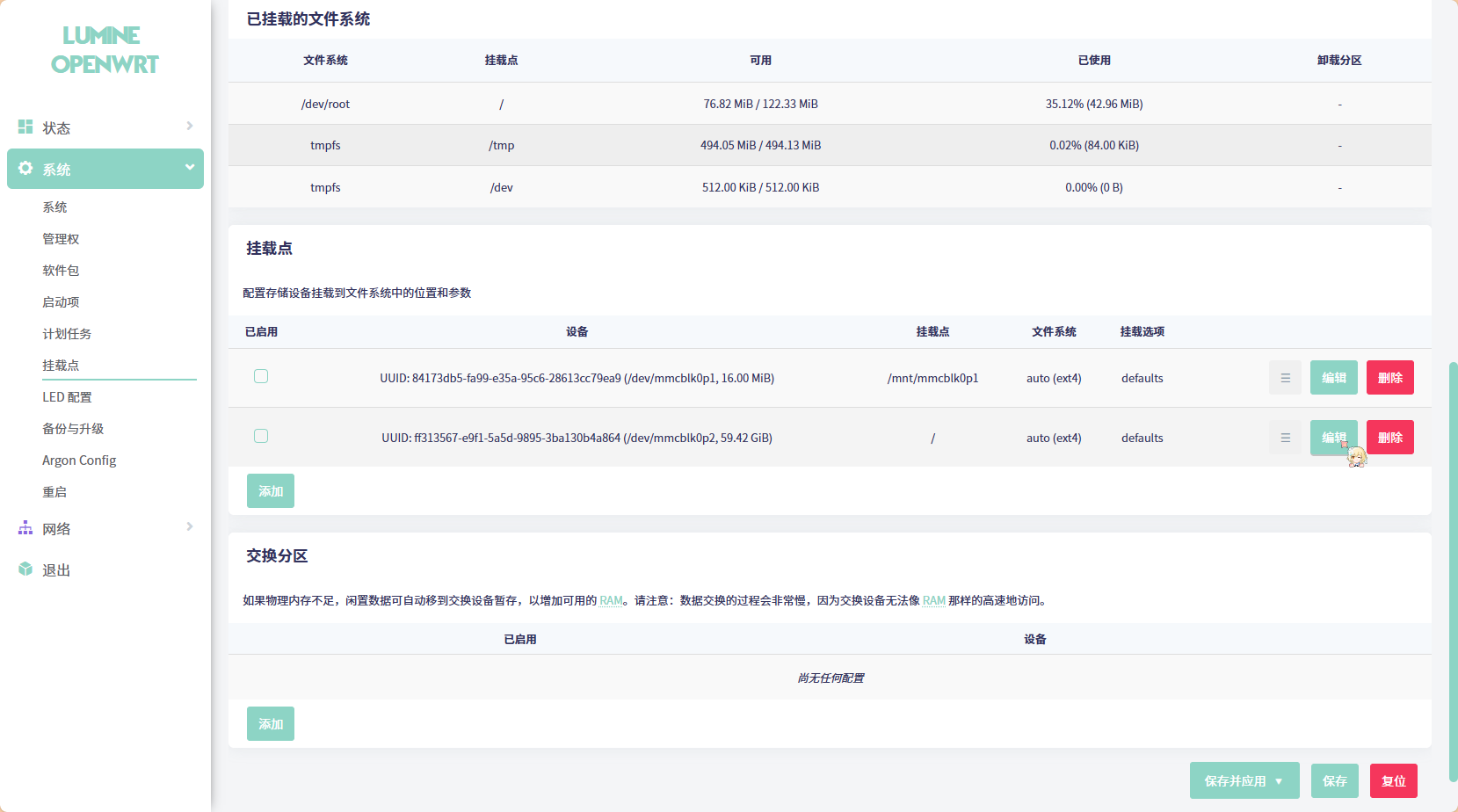Click the Status dashboard icon in sidebar
The height and width of the screenshot is (812, 1458).
25,127
